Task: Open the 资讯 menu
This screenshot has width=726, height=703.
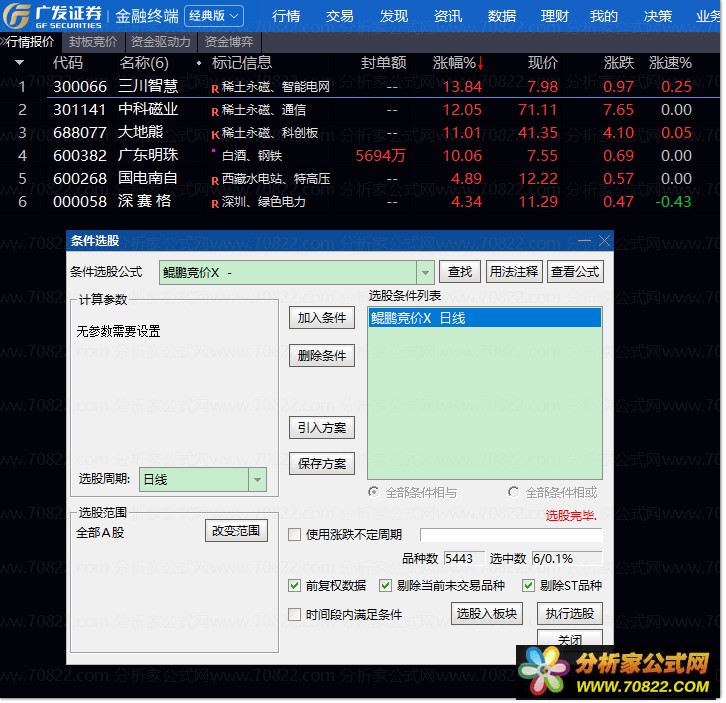Action: (448, 16)
